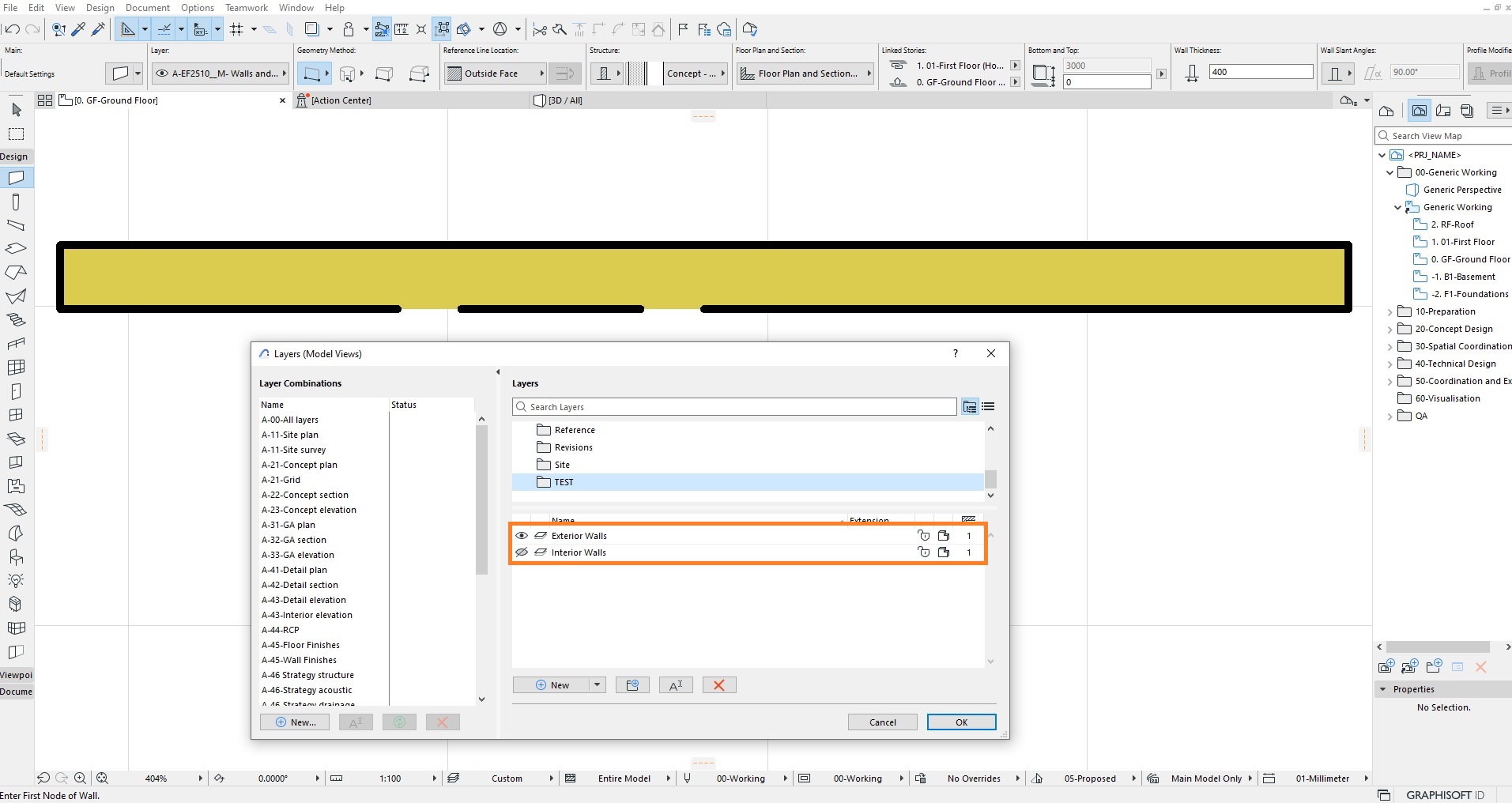Open 0. GF-Ground Floor view in Navigator
This screenshot has height=803, width=1512.
tap(1461, 259)
